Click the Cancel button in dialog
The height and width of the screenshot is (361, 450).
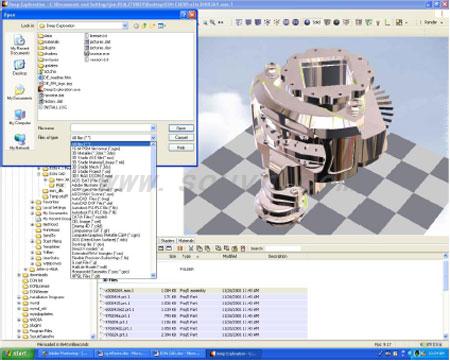181,137
